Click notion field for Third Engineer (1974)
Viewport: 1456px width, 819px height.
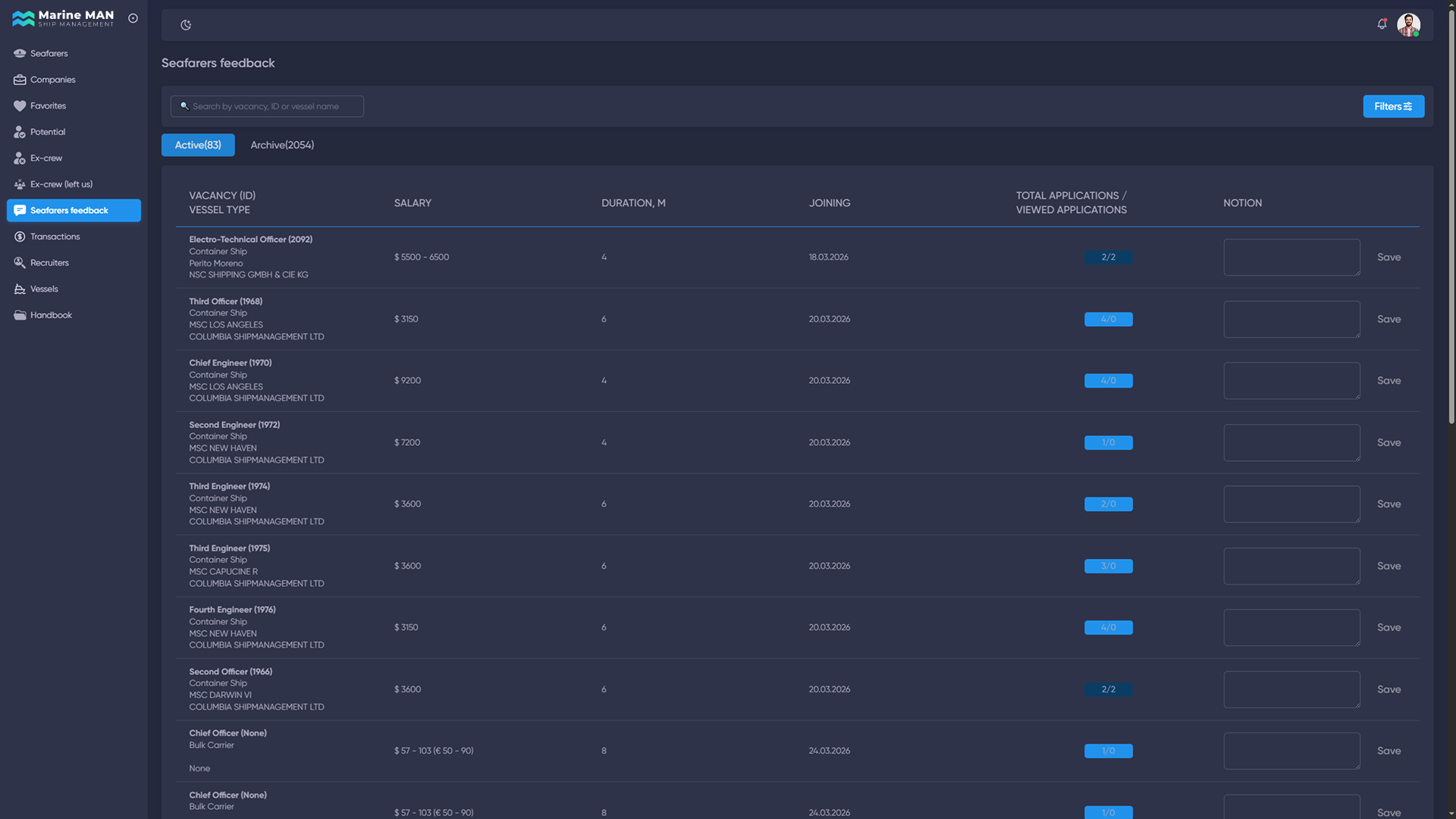[x=1291, y=504]
